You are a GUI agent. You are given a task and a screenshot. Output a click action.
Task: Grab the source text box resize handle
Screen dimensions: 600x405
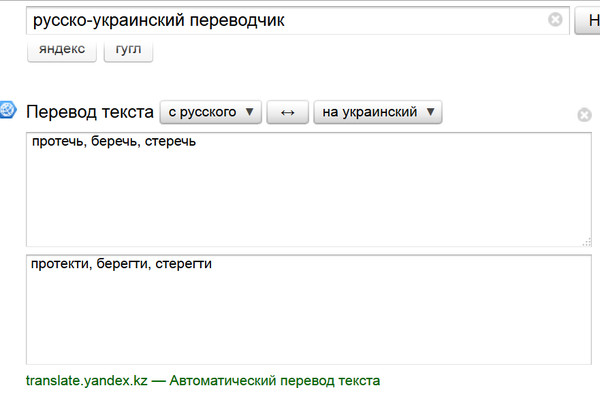point(586,241)
